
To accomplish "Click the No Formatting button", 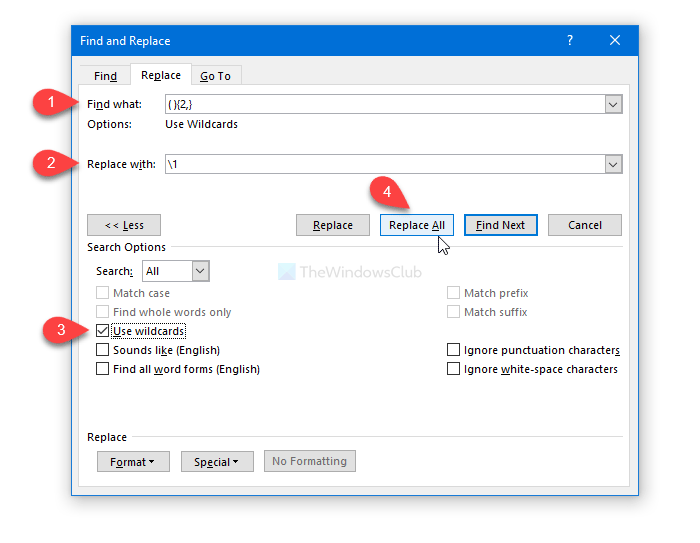I will point(309,461).
